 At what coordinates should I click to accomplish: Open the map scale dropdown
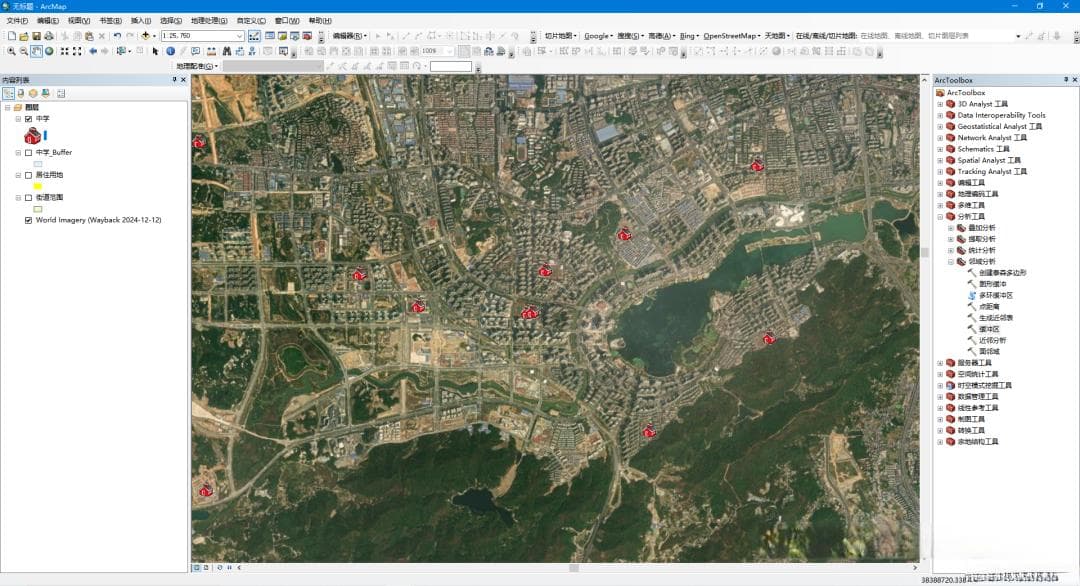[x=240, y=36]
